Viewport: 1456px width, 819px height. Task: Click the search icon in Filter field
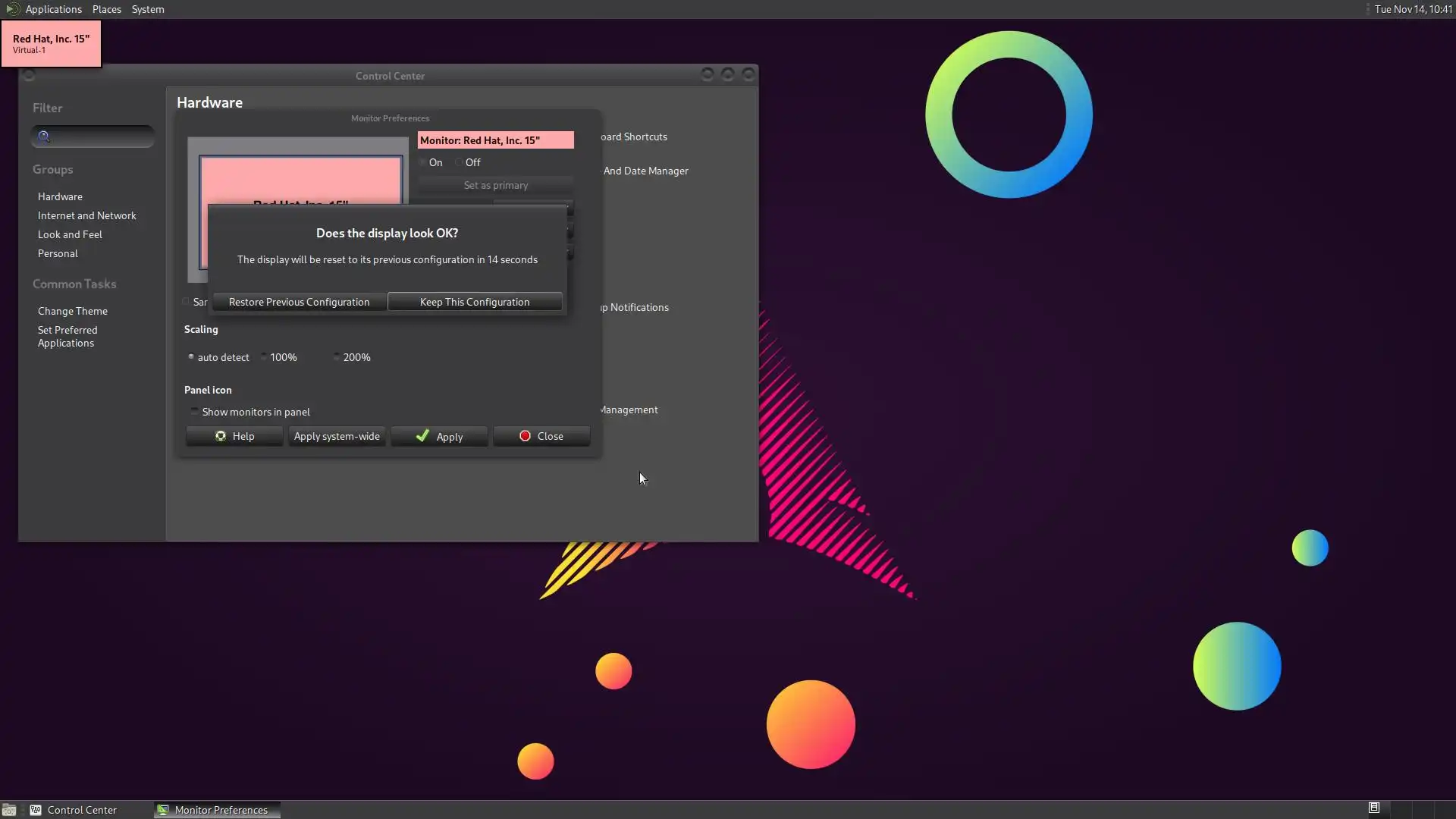point(44,136)
